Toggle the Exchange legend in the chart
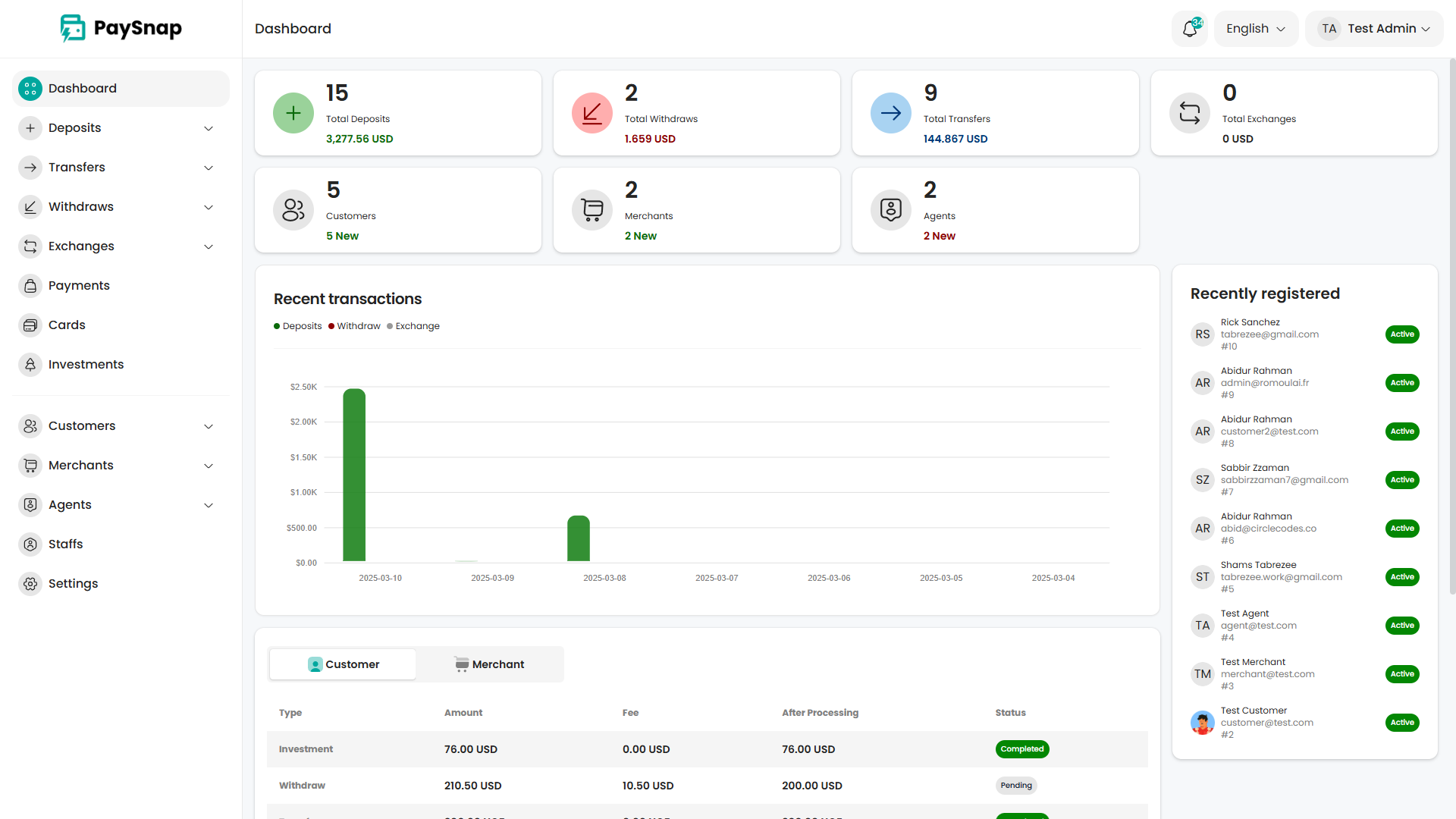This screenshot has width=1456, height=819. [413, 325]
